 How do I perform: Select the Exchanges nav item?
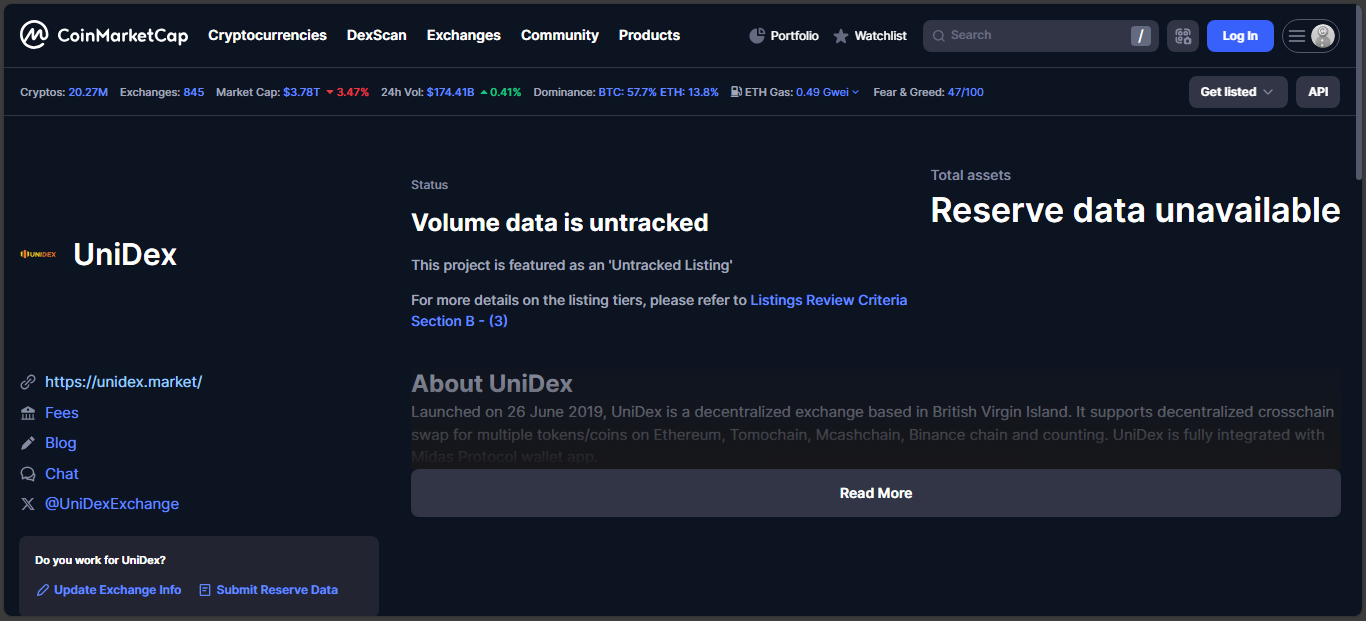[463, 35]
